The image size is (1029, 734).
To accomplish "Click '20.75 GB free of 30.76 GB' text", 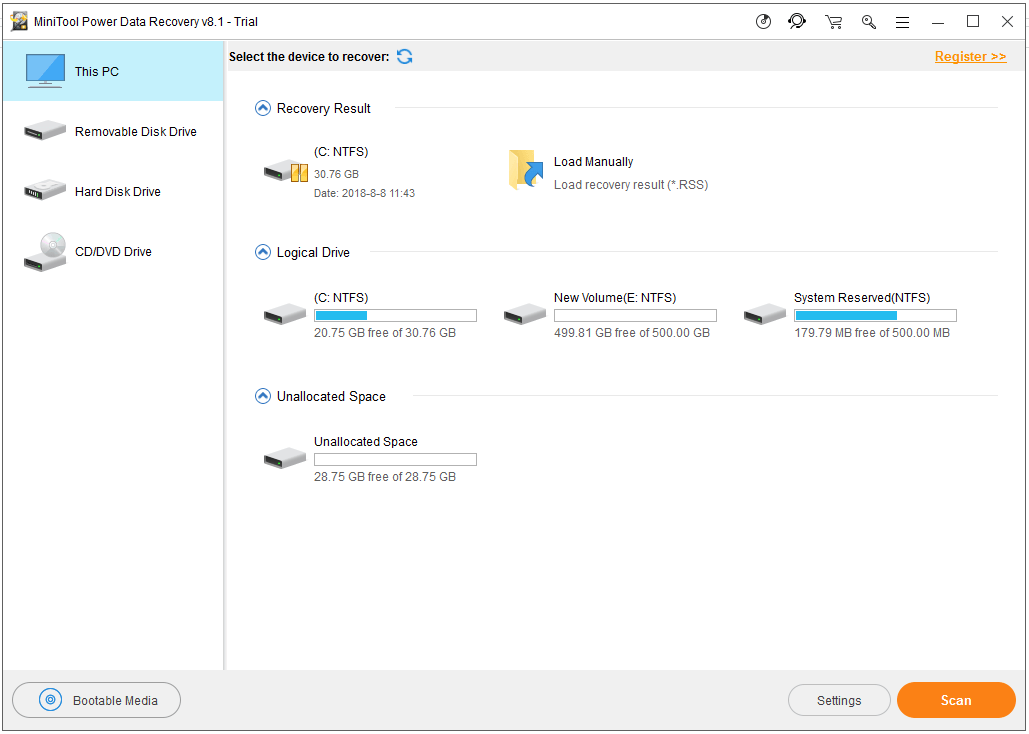I will [x=385, y=333].
